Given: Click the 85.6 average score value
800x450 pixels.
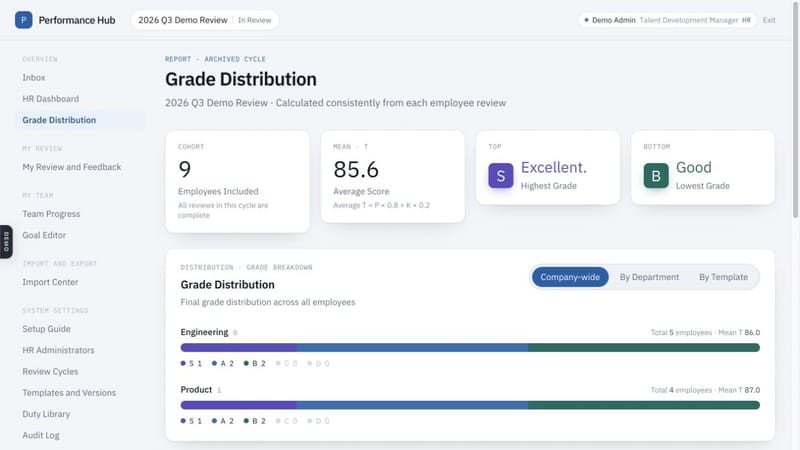Looking at the screenshot, I should [x=356, y=169].
